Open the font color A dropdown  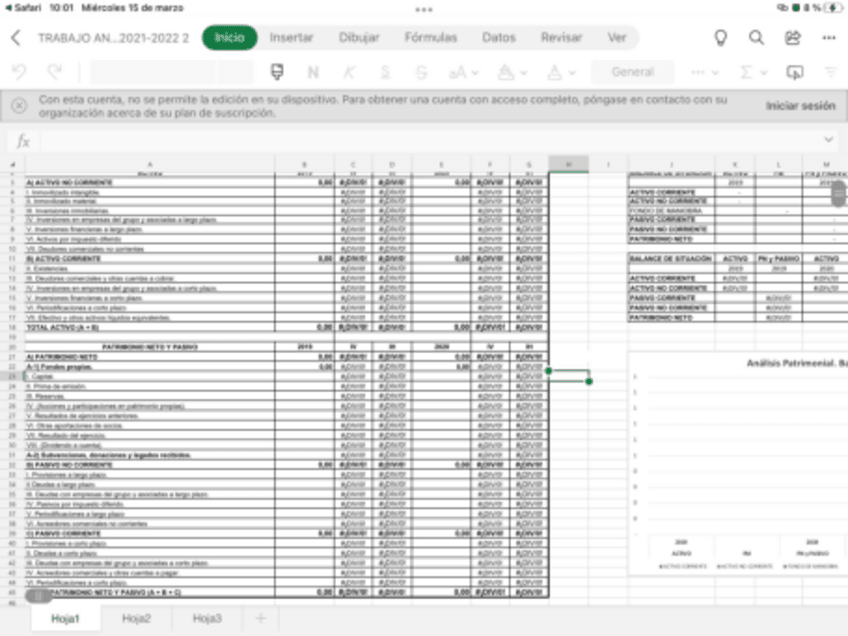tap(561, 72)
